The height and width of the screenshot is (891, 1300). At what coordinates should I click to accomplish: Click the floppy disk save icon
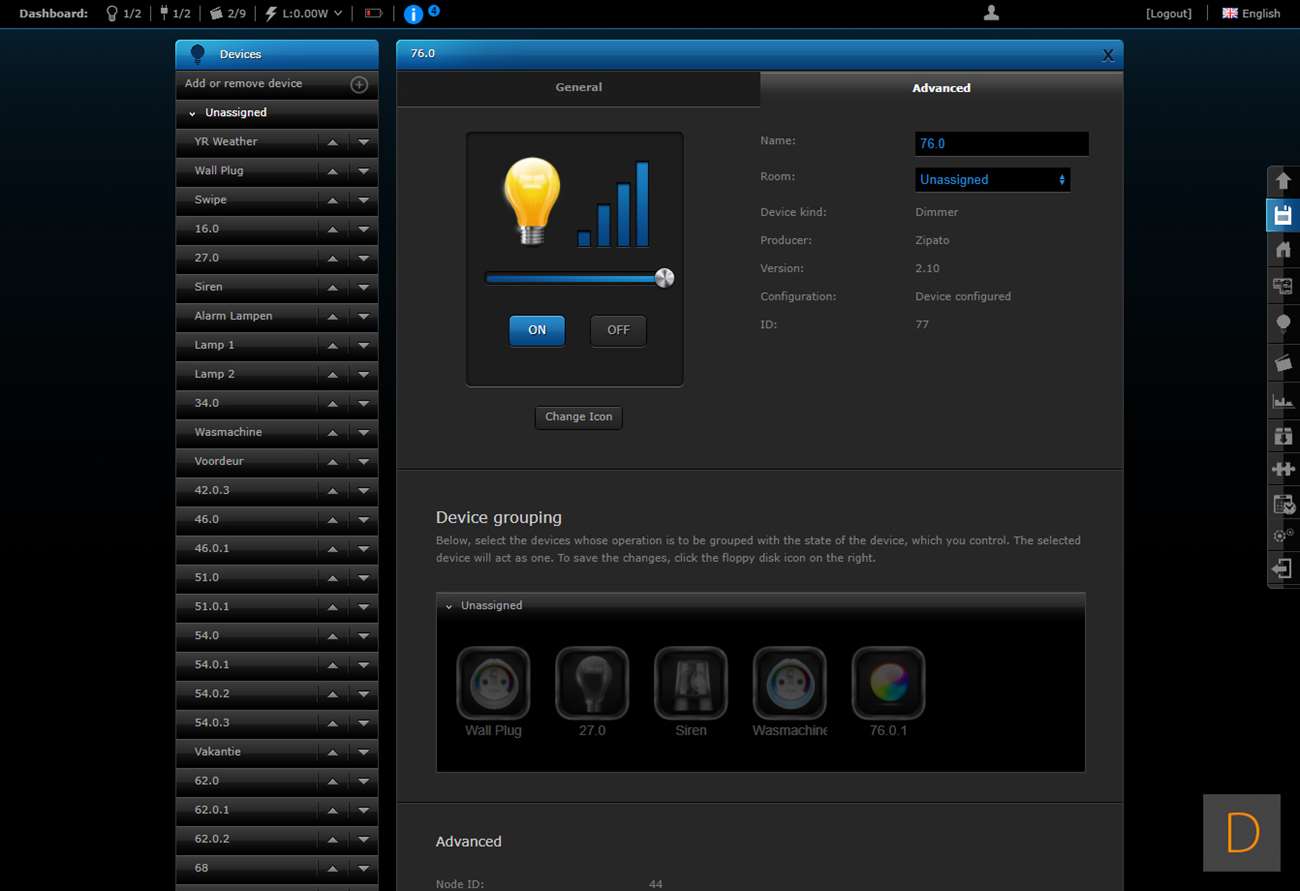(1283, 215)
